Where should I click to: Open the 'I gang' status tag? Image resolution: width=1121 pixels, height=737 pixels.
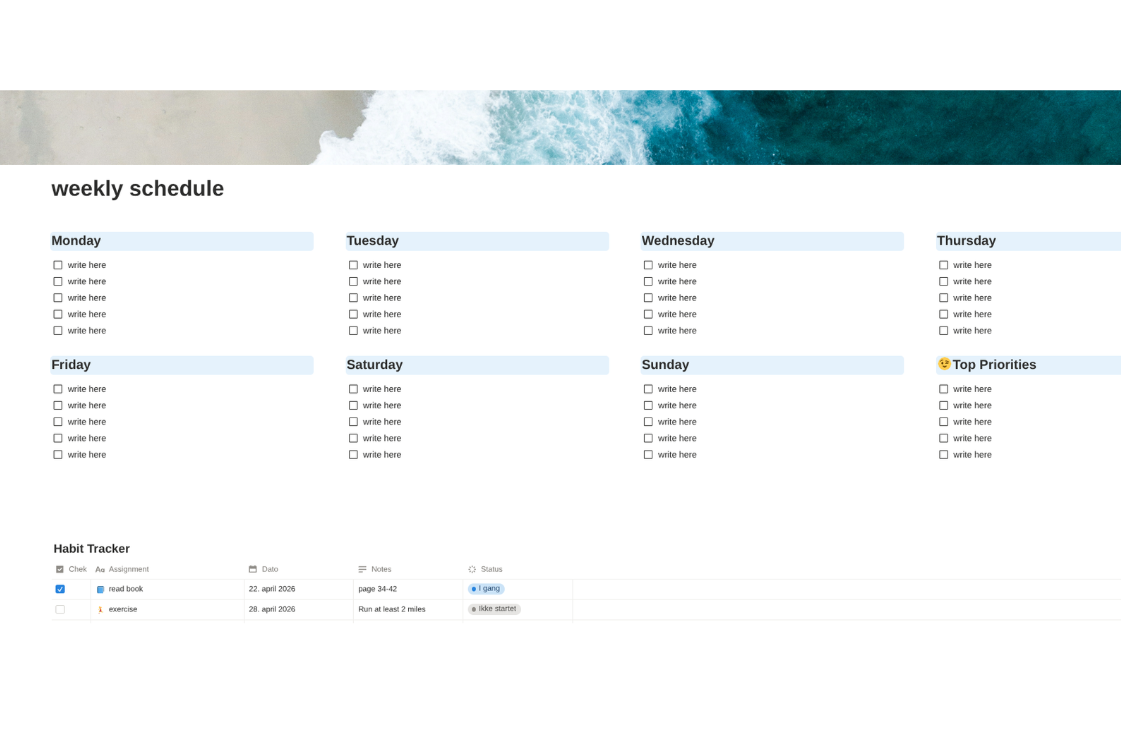pyautogui.click(x=486, y=588)
